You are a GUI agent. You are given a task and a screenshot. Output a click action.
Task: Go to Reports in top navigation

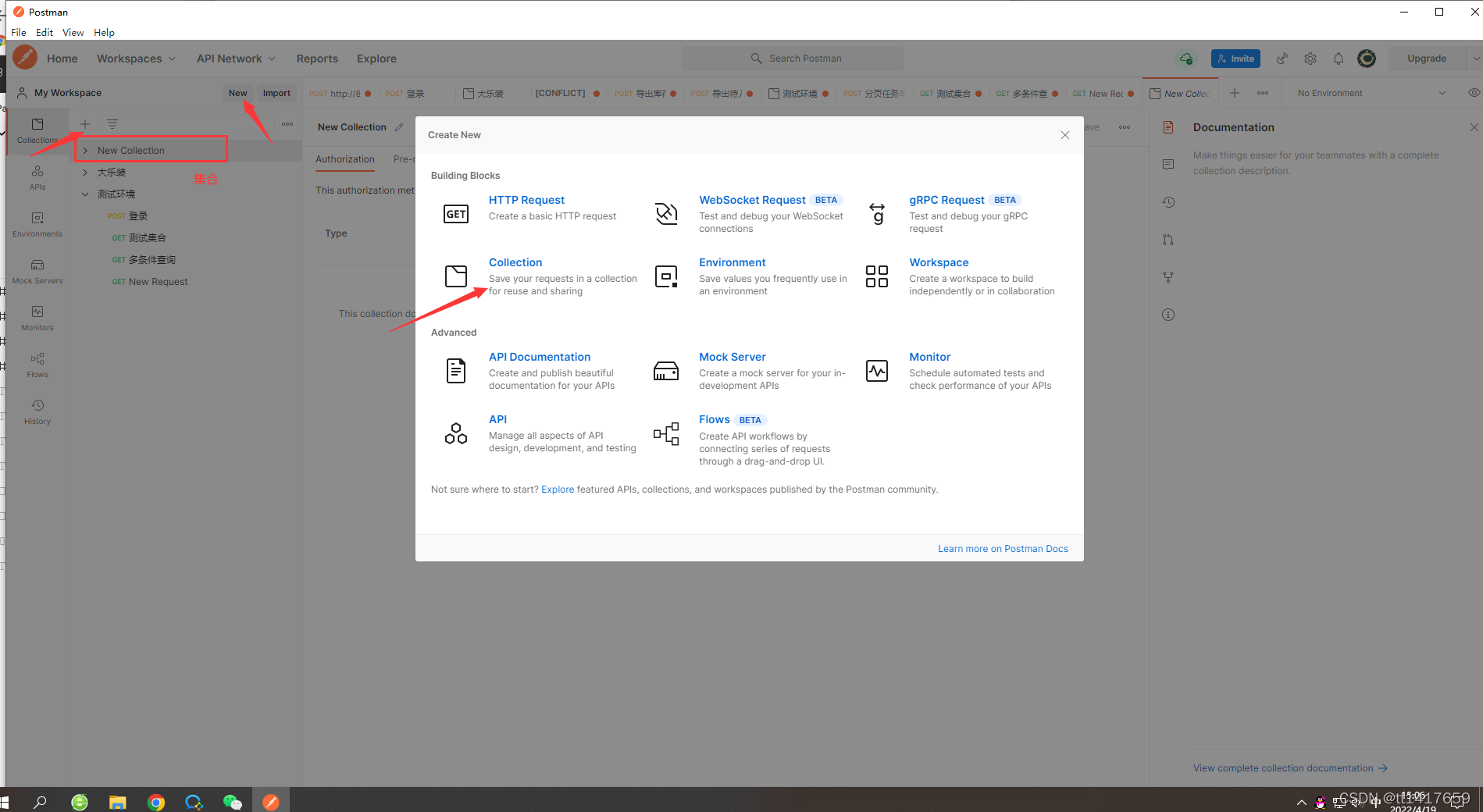(317, 59)
